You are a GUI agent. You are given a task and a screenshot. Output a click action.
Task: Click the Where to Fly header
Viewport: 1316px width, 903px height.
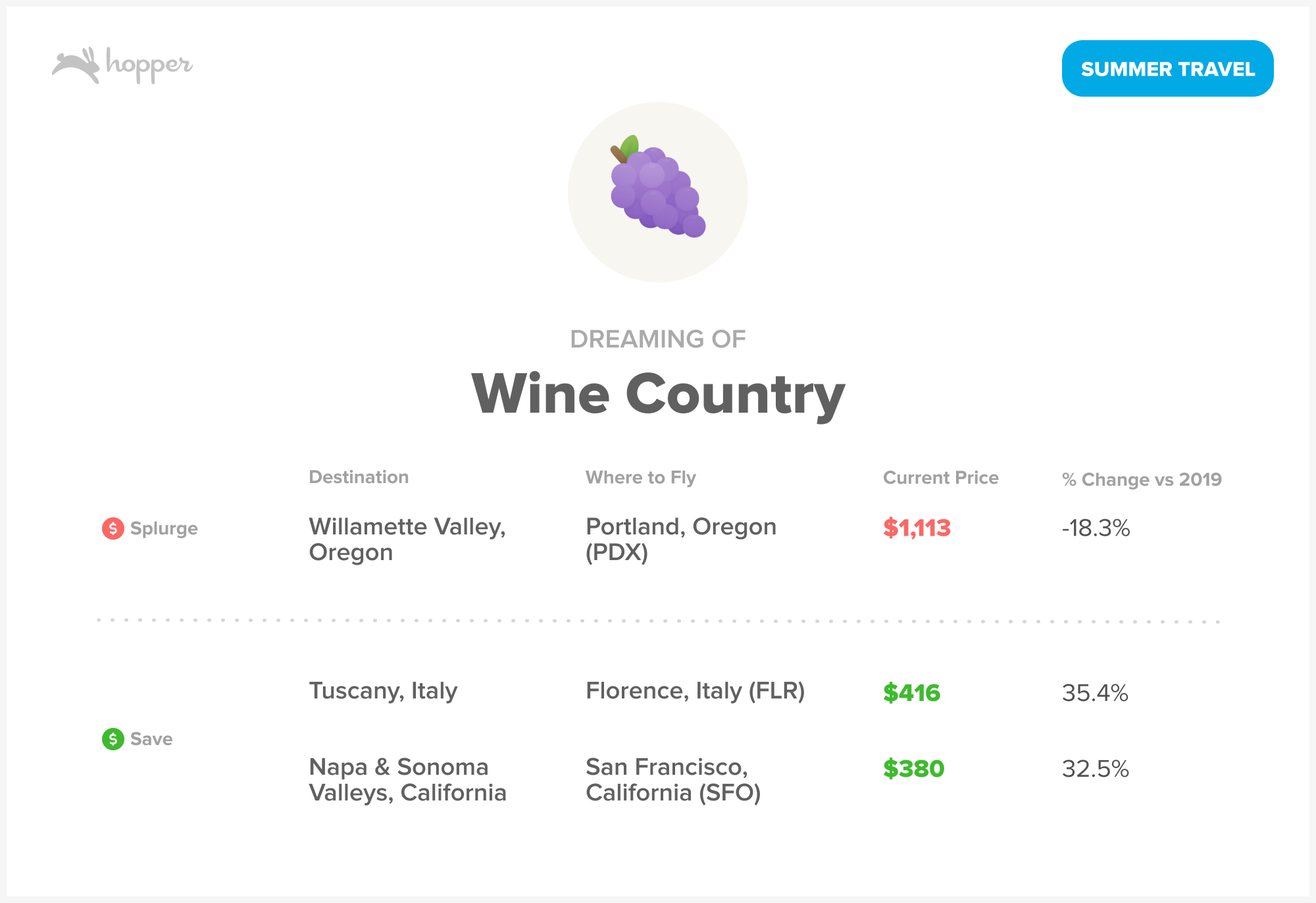[640, 477]
